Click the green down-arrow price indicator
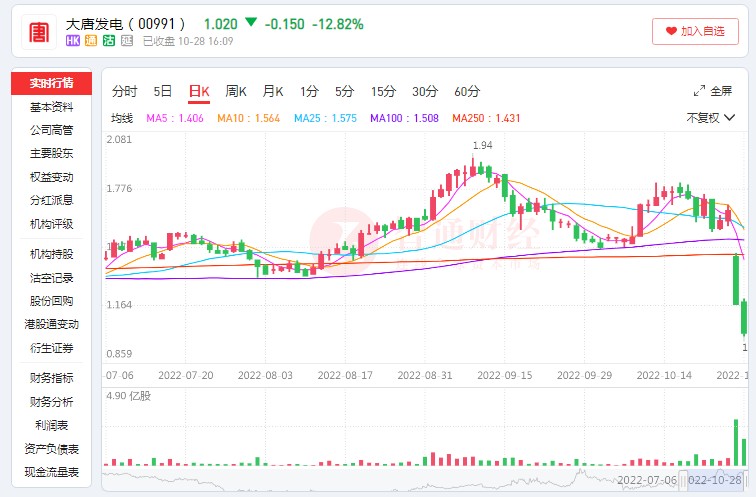756x497 pixels. click(x=251, y=22)
